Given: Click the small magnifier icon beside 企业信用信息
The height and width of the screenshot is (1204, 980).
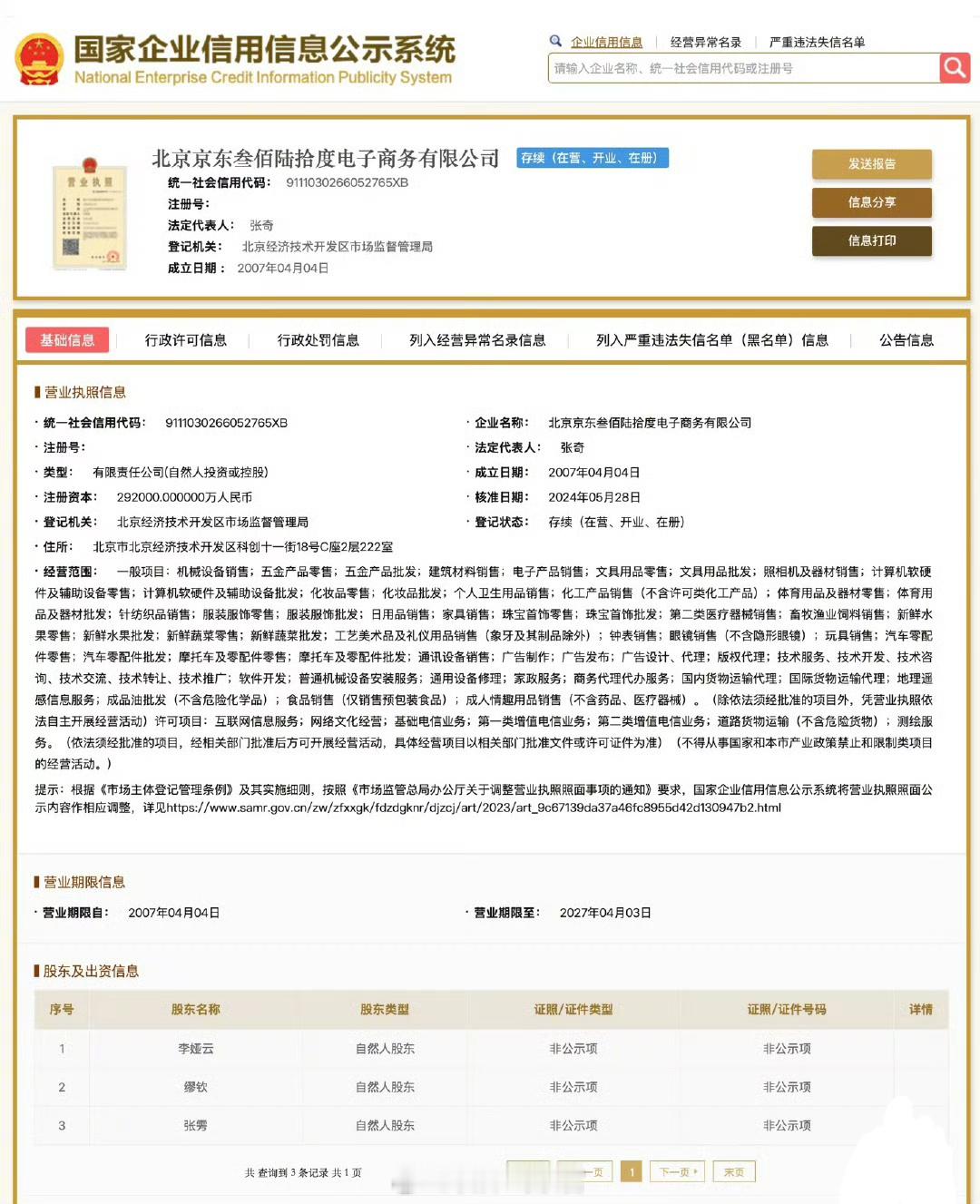Looking at the screenshot, I should pos(555,41).
